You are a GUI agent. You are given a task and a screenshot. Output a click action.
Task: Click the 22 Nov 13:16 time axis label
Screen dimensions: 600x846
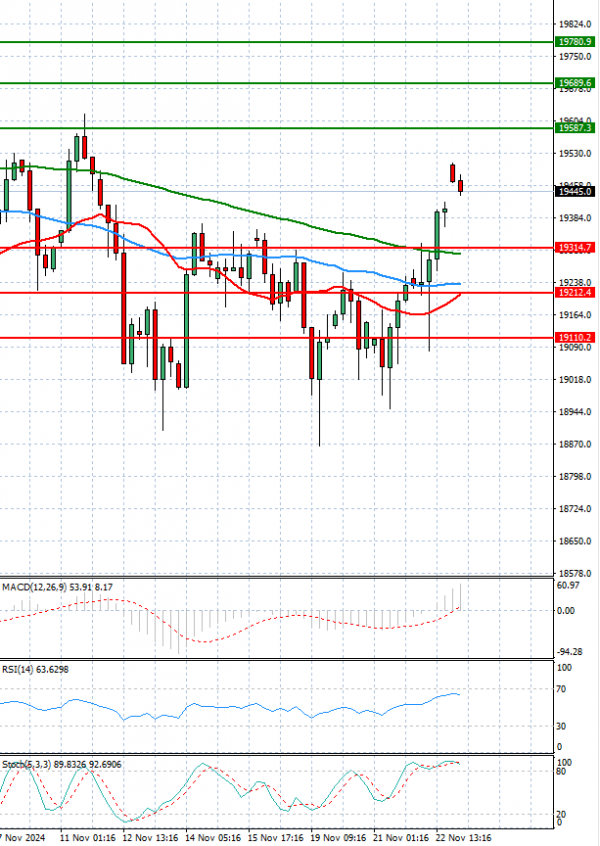(463, 838)
